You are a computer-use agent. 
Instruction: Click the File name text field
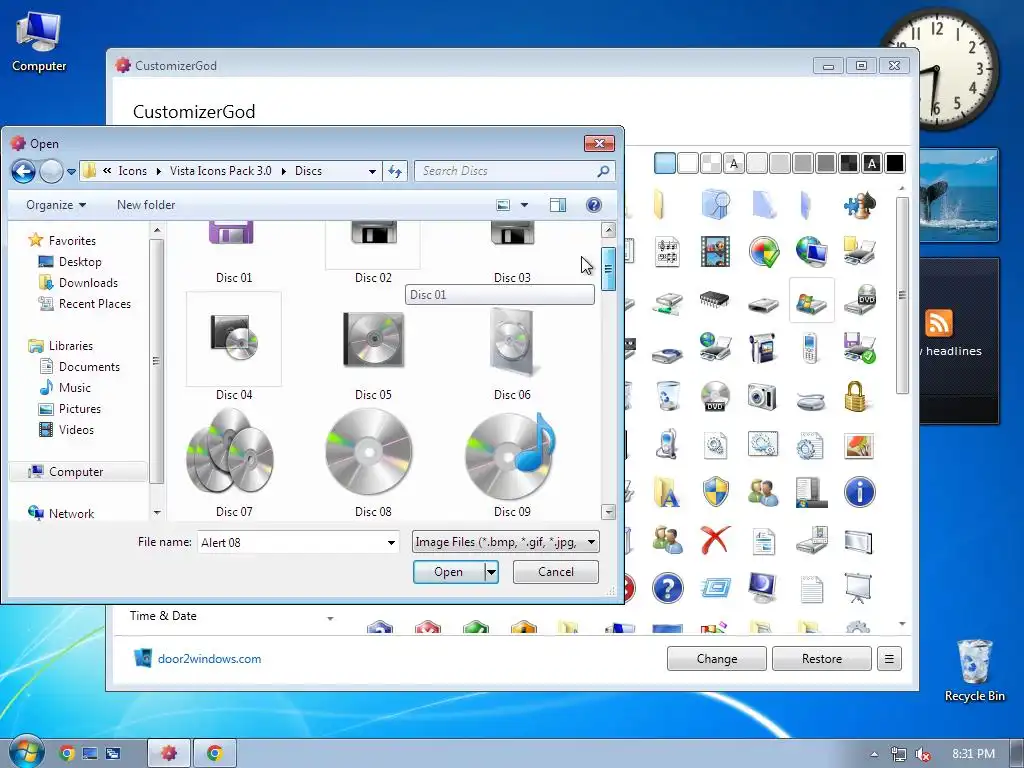[x=291, y=543]
